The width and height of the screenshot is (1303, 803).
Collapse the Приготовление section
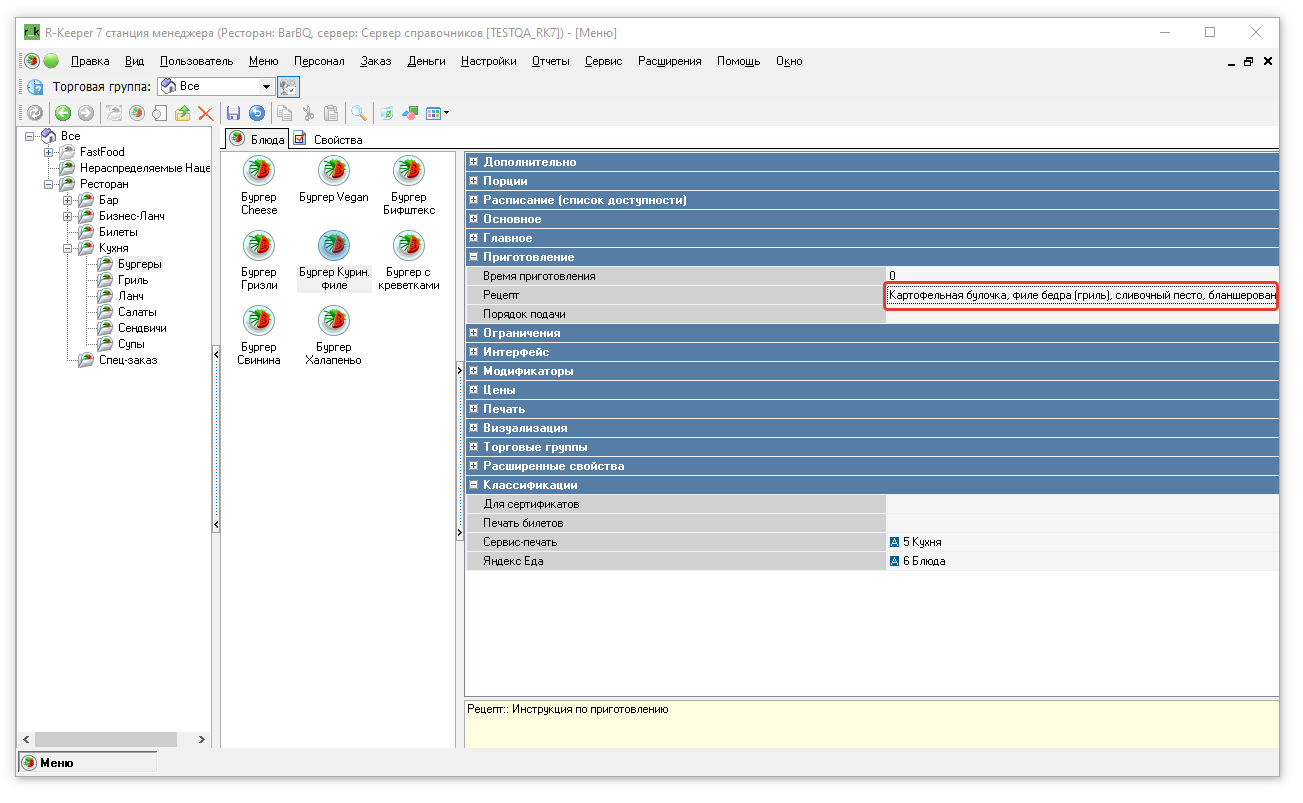(x=474, y=257)
